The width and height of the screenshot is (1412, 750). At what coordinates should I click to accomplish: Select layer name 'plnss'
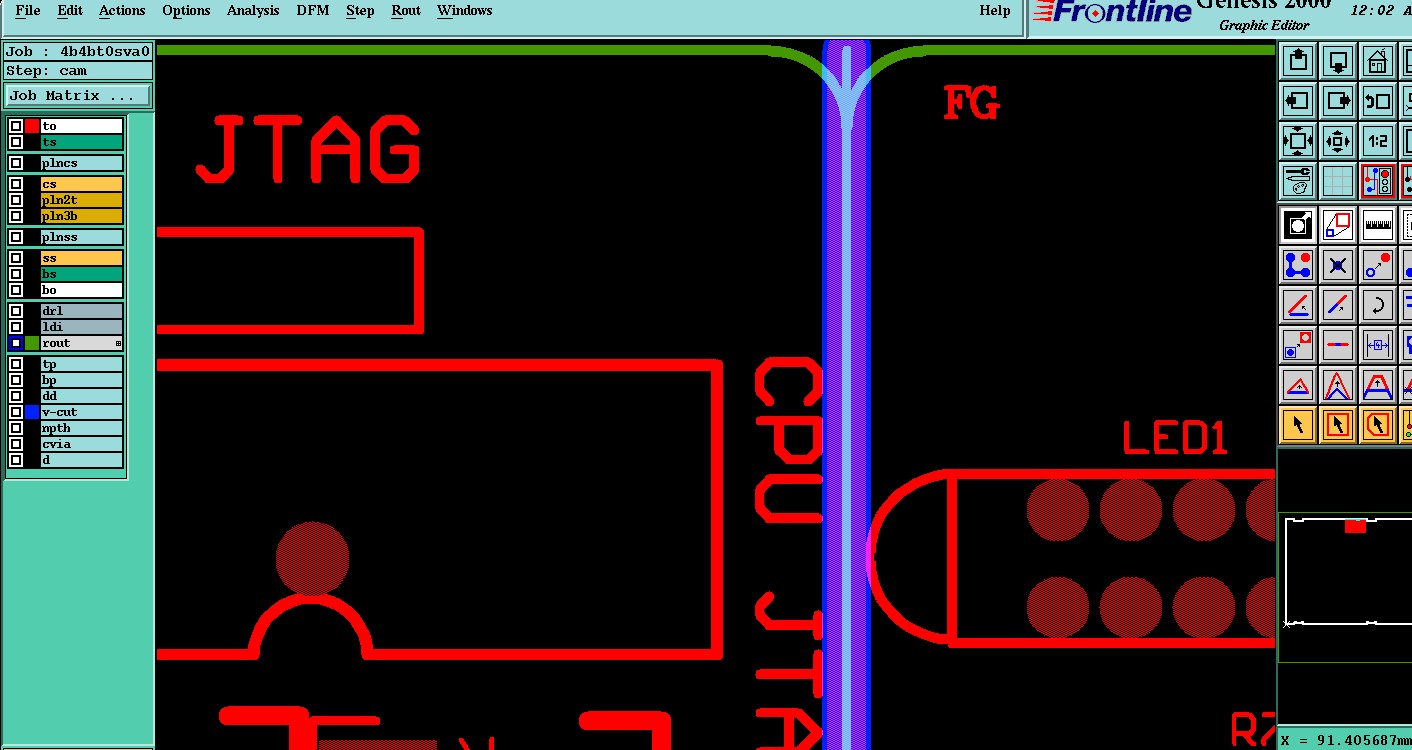click(82, 237)
